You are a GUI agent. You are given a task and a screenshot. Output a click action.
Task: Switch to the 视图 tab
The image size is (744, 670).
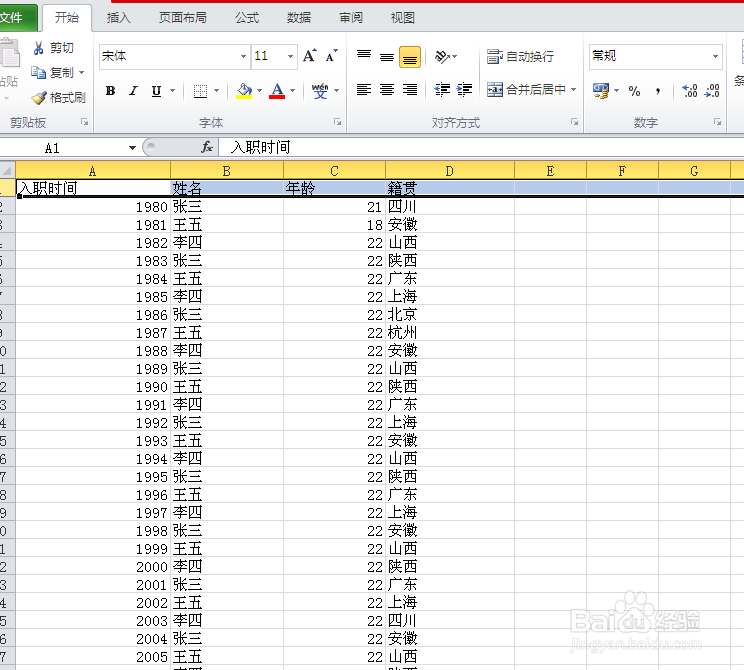tap(403, 18)
